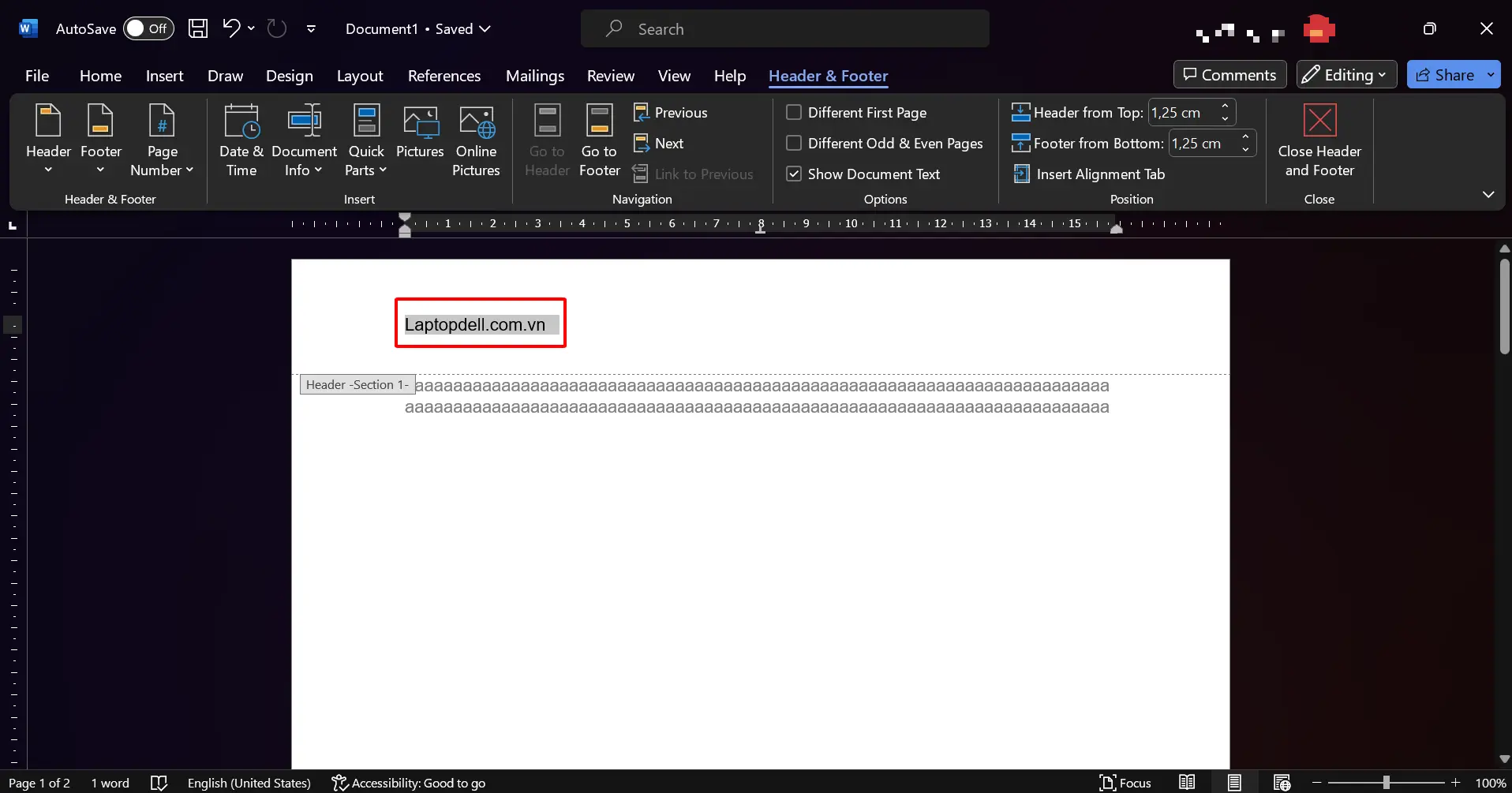Switch to Web Layout view
Viewport: 1512px width, 793px height.
point(1282,783)
